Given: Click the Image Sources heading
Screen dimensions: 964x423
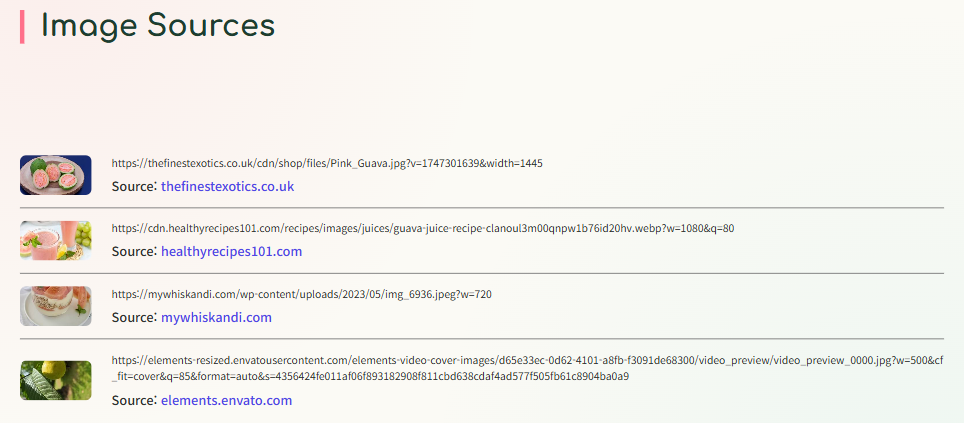Looking at the screenshot, I should point(157,26).
